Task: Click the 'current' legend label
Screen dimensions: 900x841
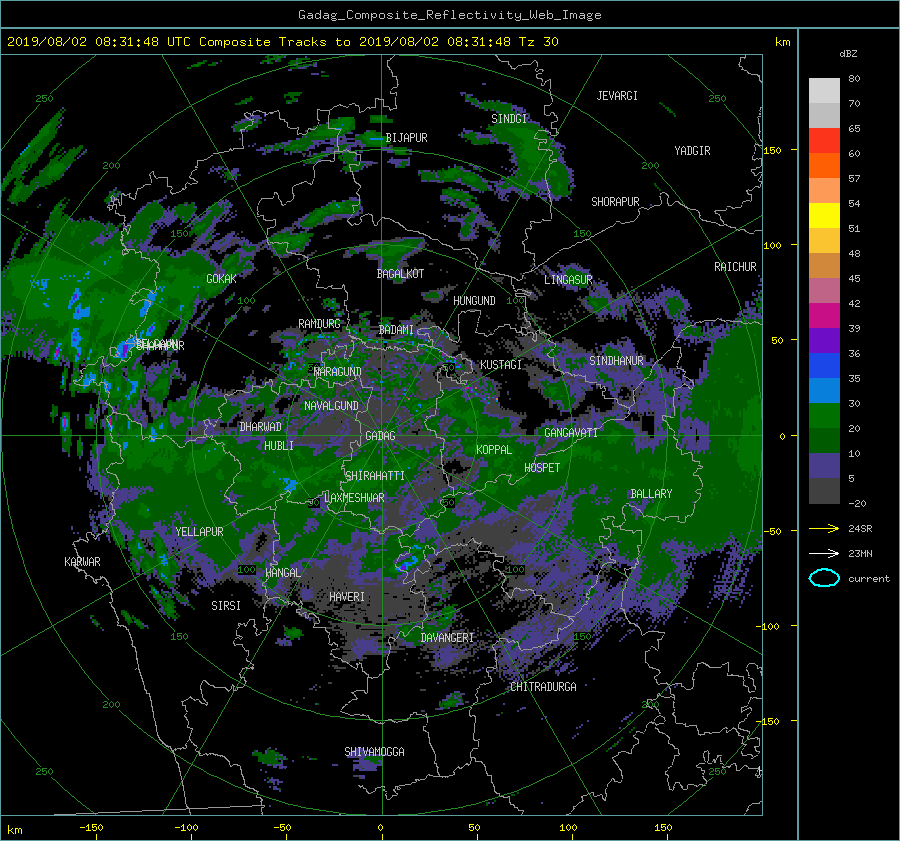Action: click(869, 579)
